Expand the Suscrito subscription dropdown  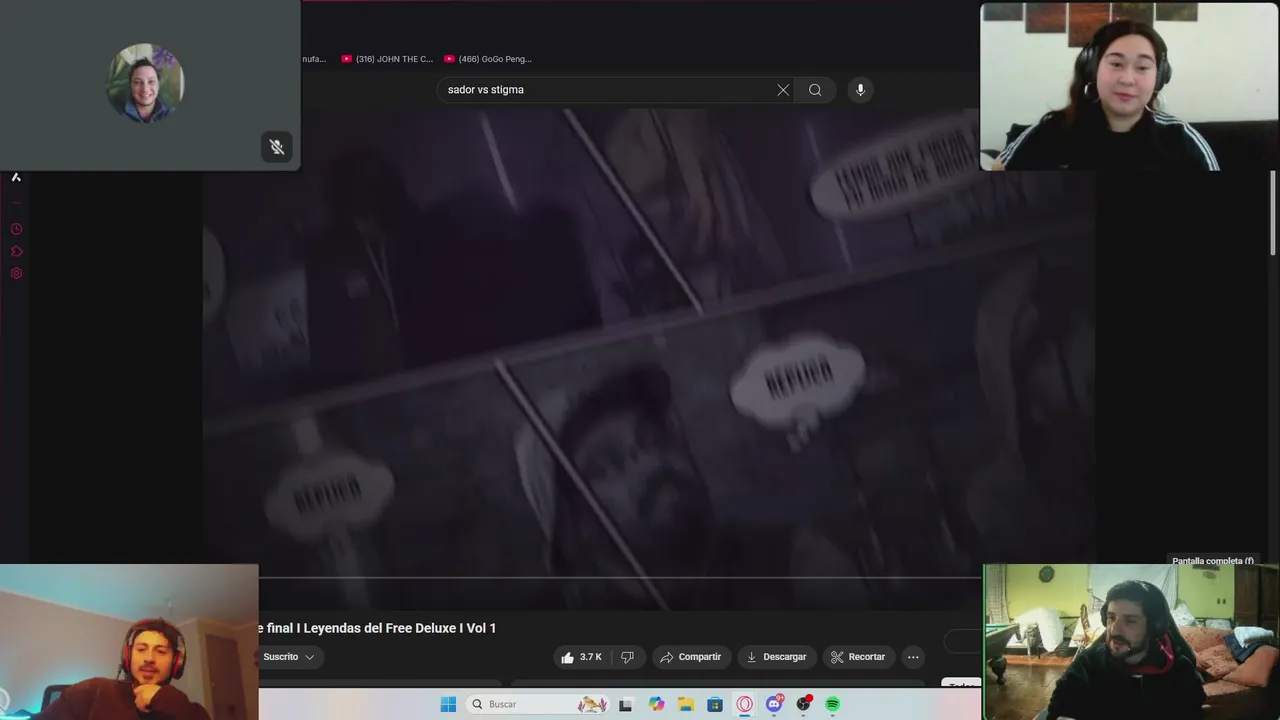click(289, 657)
